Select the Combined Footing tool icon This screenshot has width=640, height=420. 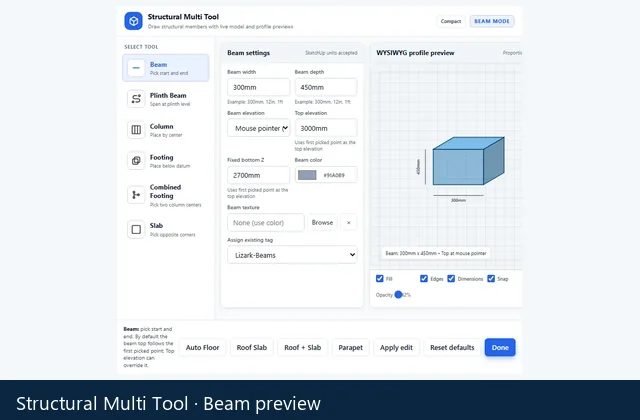tap(136, 195)
